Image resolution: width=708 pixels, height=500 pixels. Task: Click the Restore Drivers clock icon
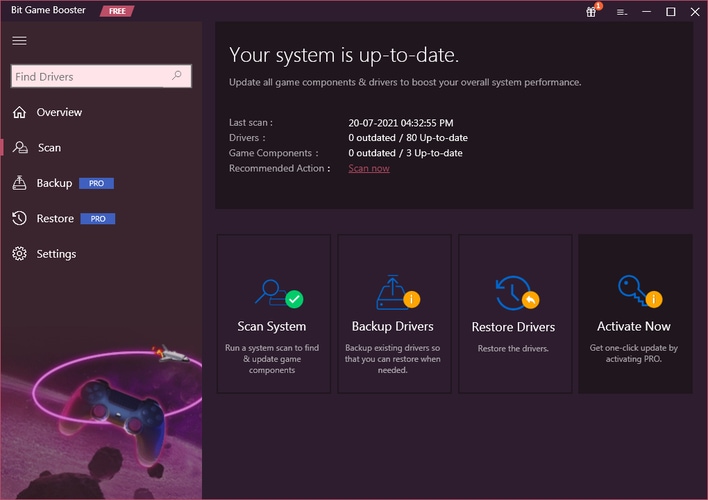coord(514,293)
